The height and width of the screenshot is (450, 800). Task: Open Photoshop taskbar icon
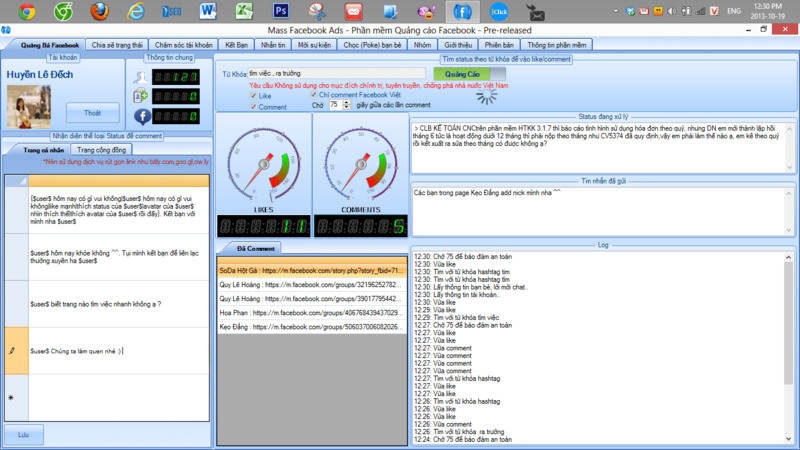click(281, 11)
